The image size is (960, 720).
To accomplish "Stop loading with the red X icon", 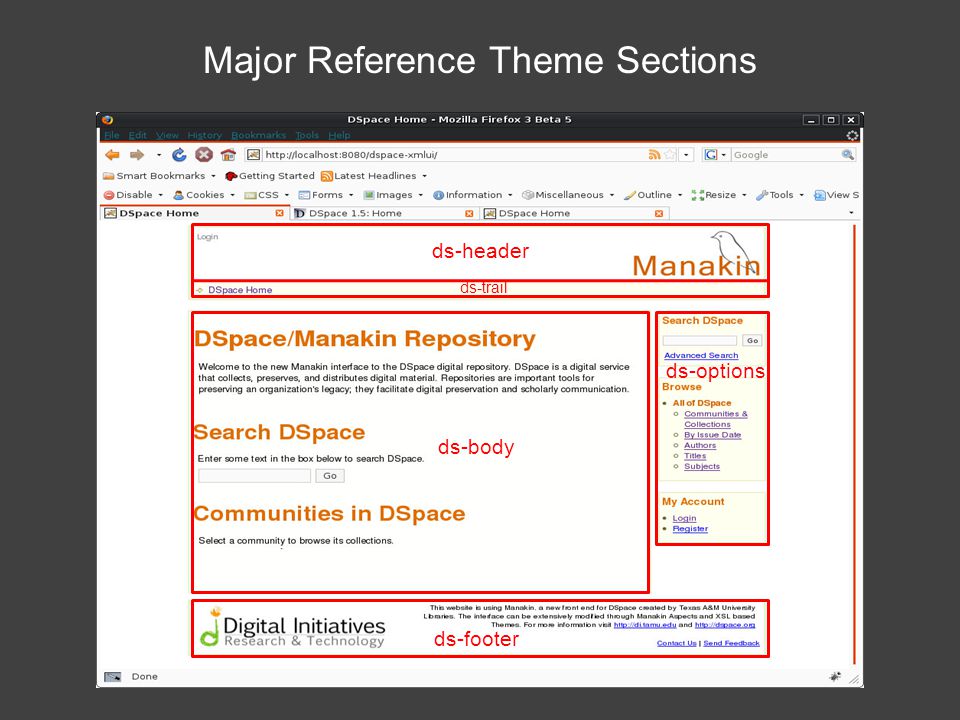I will (204, 155).
